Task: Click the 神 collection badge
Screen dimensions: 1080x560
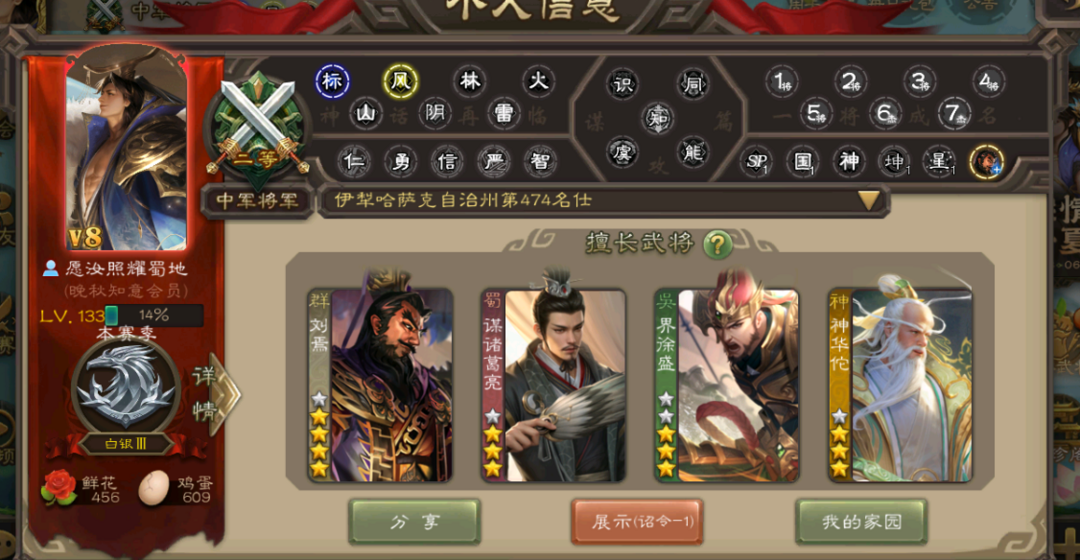Action: pos(849,162)
